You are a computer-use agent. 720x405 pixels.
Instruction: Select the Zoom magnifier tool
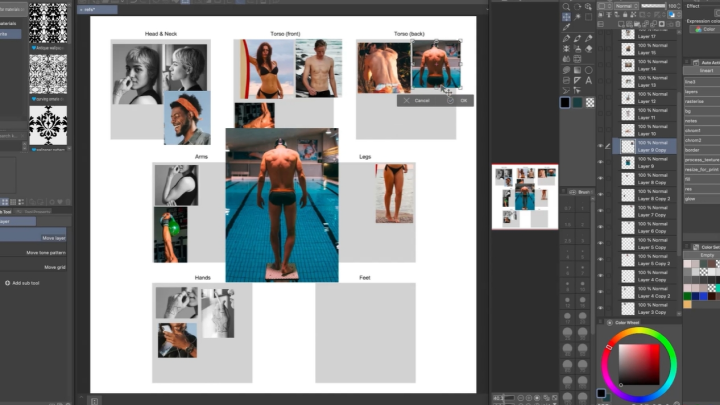pos(566,6)
